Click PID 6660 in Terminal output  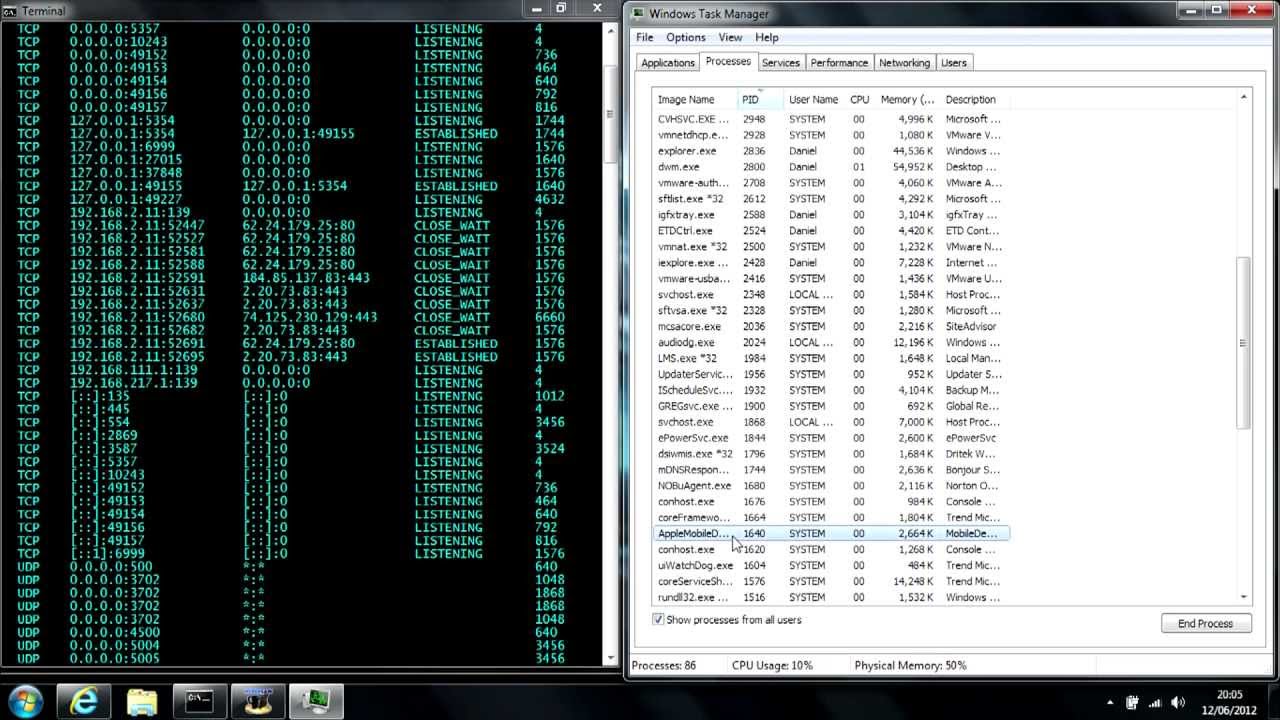[550, 317]
